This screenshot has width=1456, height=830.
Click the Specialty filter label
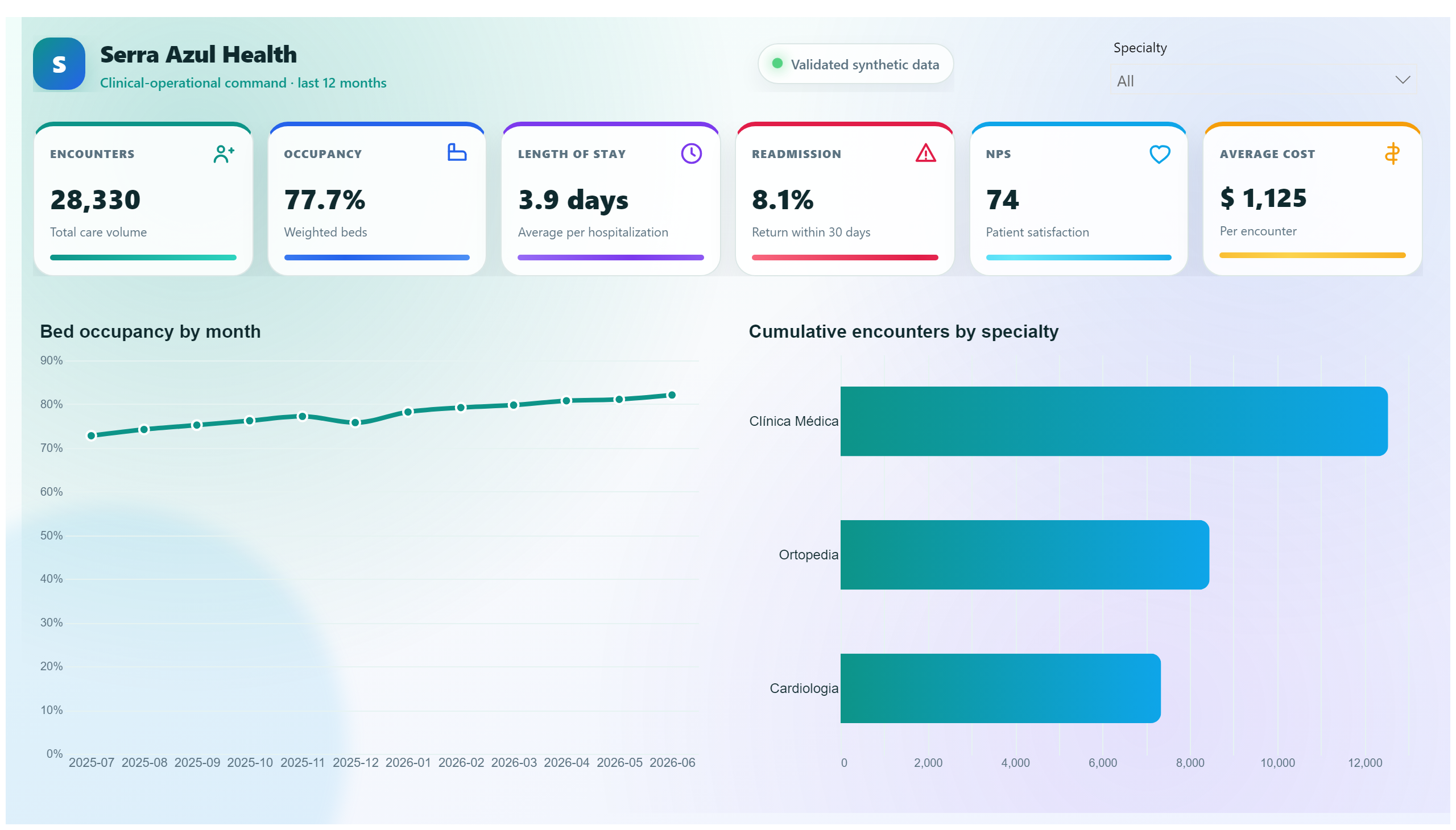point(1139,48)
